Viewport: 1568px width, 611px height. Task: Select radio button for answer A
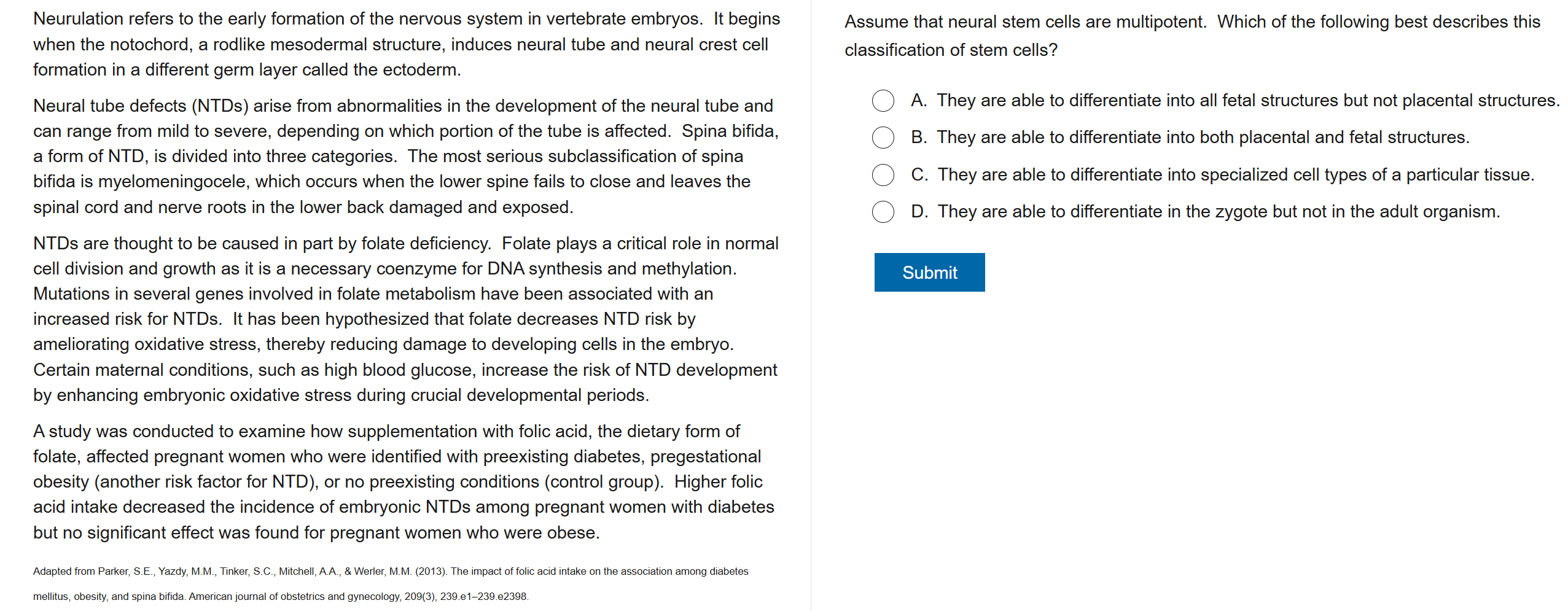(883, 101)
